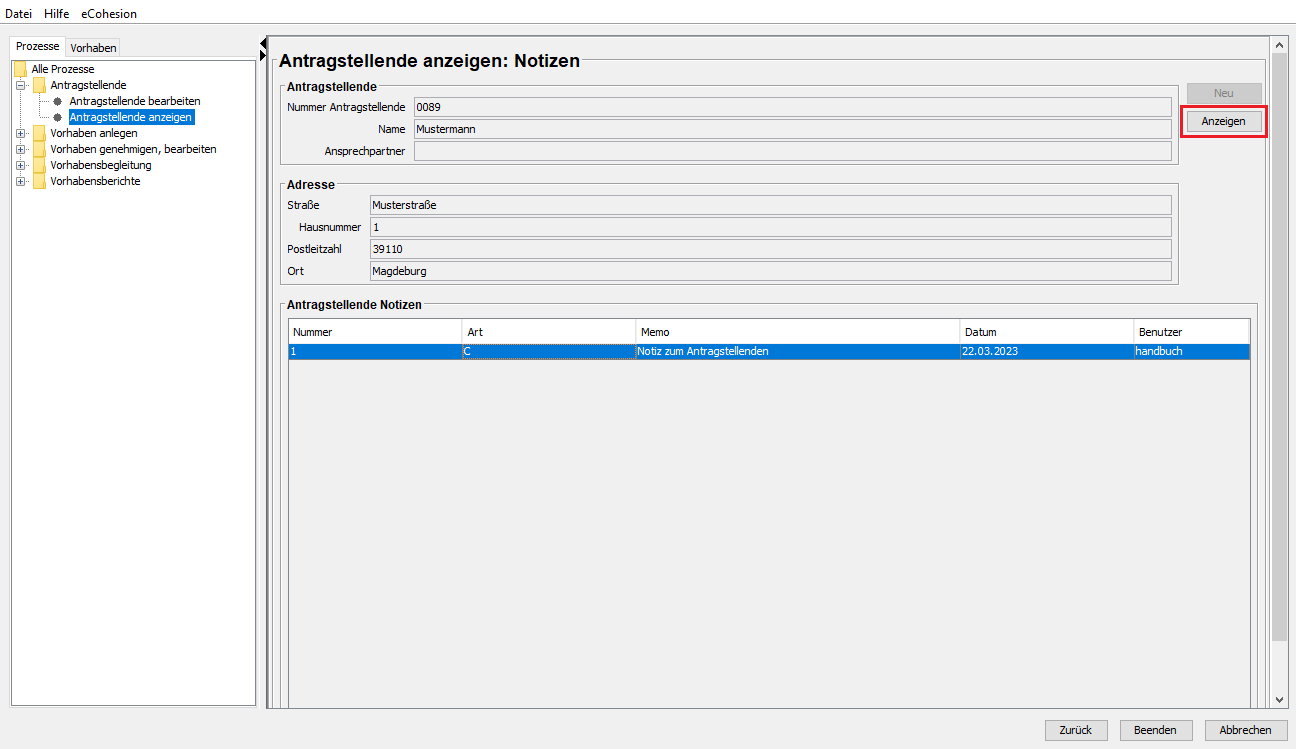Click the Straße field with Musterstraße
This screenshot has height=749, width=1296.
(770, 205)
